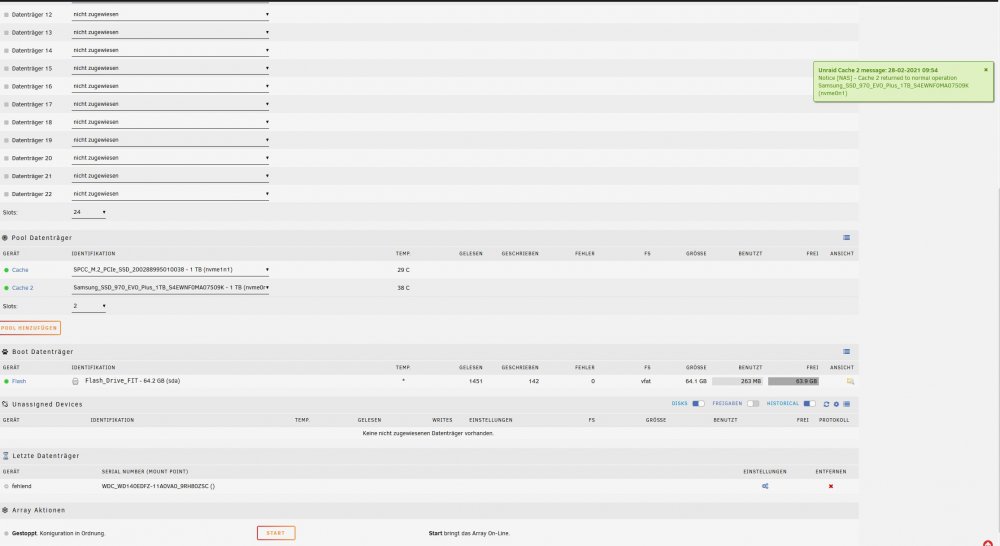Open Datenträger 19 assignment dropdown
Screen dimensions: 1000x546
pyautogui.click(x=170, y=140)
